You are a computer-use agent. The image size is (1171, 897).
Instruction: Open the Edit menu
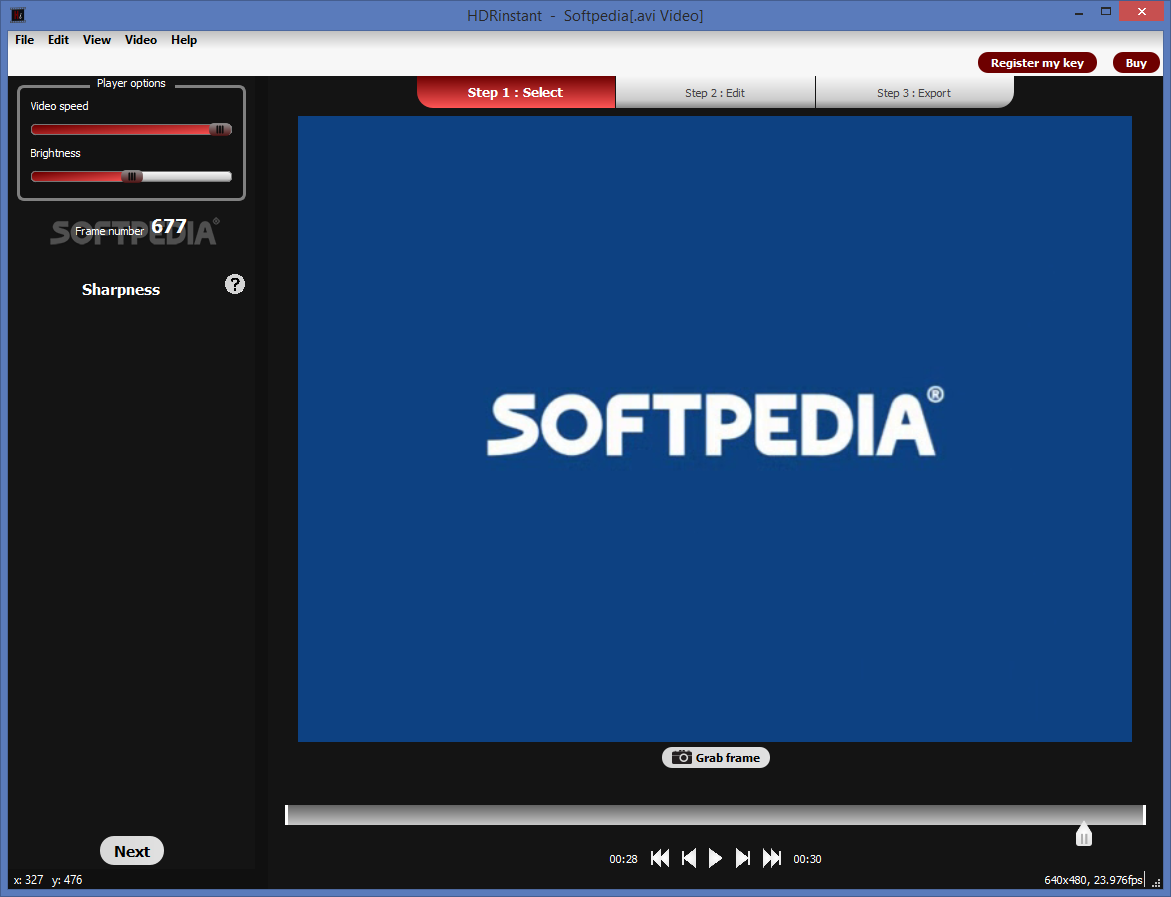58,40
